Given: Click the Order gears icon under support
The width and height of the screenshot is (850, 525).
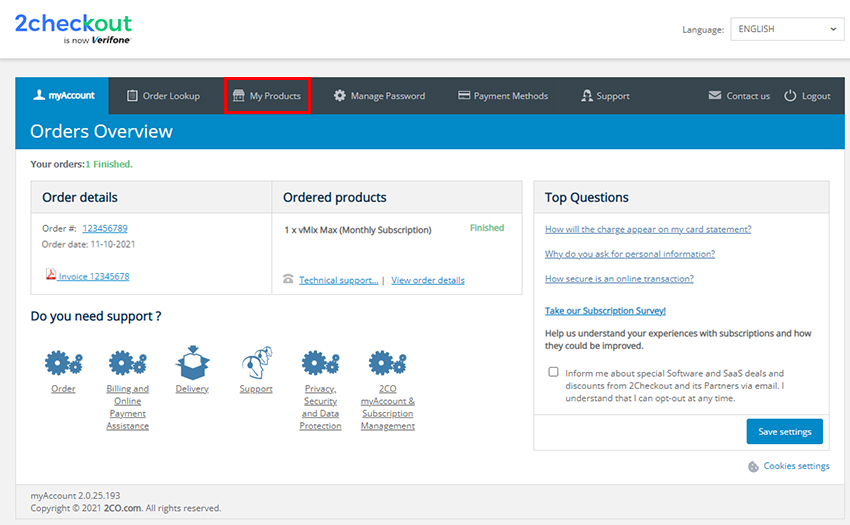Looking at the screenshot, I should pos(63,362).
